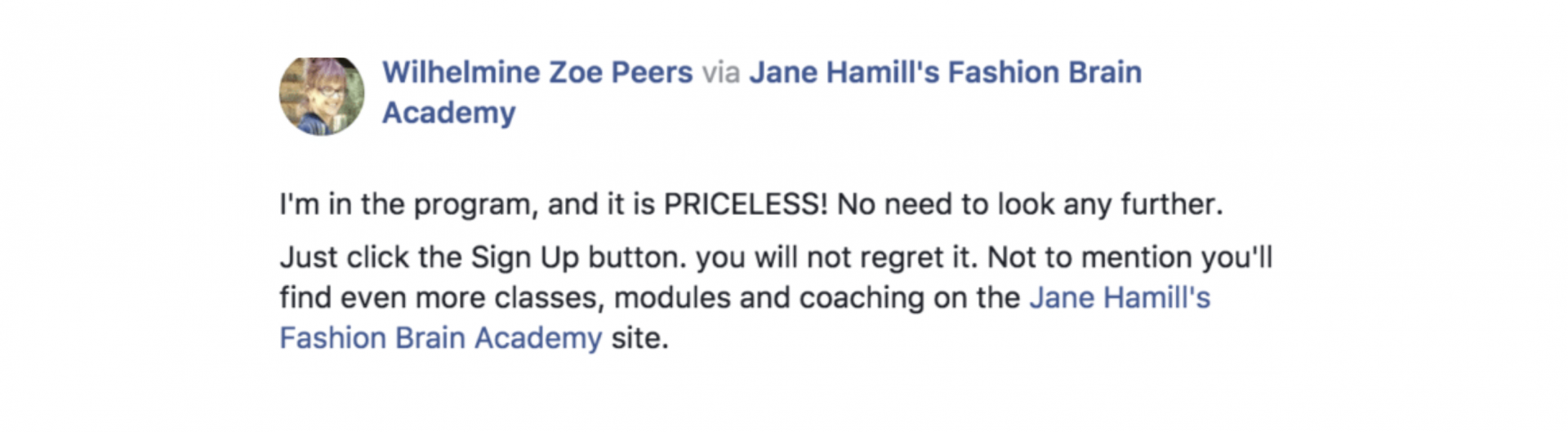Click the phrase "Not to mention you'll"
Screen dimensions: 1568x432
click(1129, 258)
